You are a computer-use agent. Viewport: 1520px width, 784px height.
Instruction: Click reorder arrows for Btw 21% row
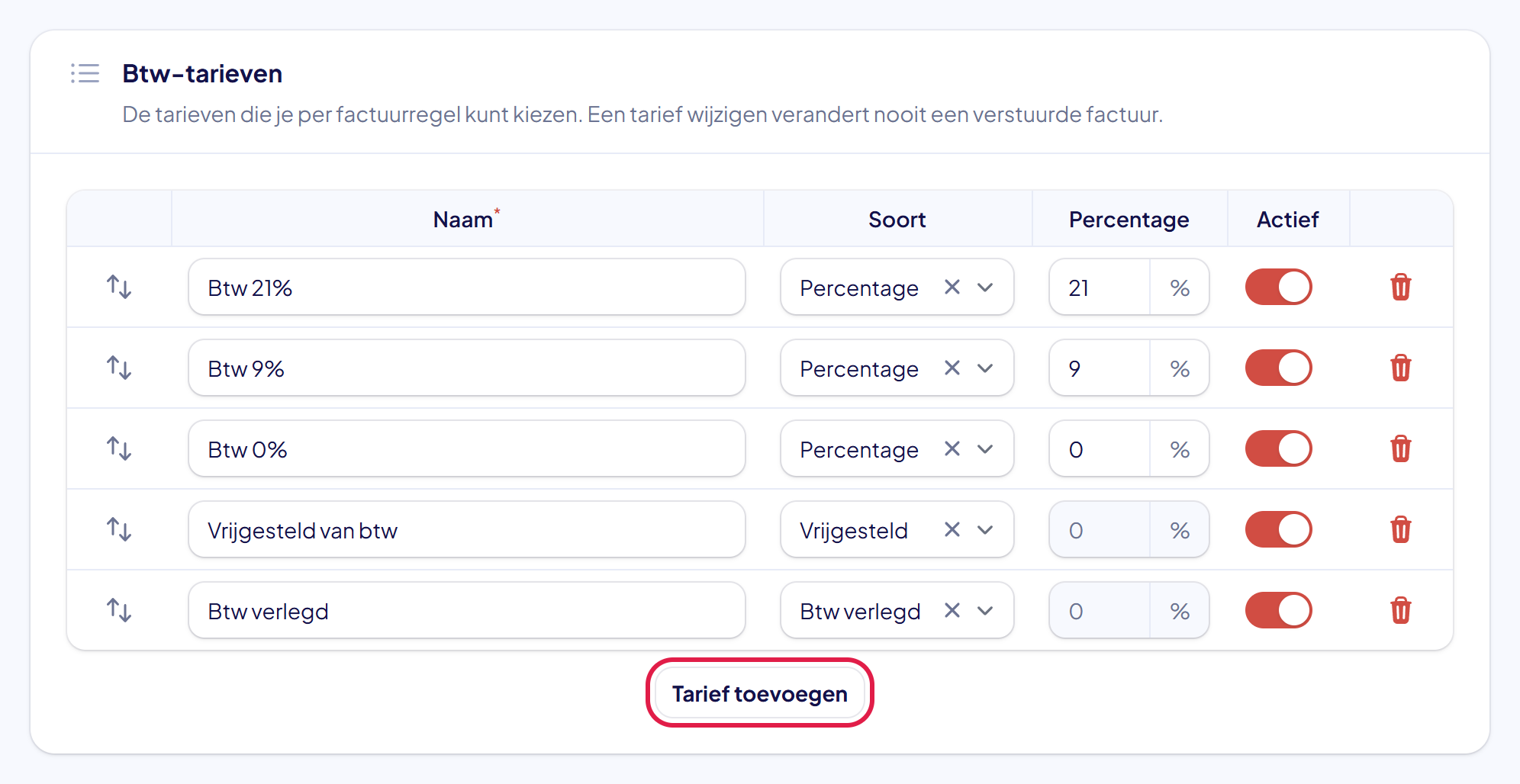tap(119, 288)
